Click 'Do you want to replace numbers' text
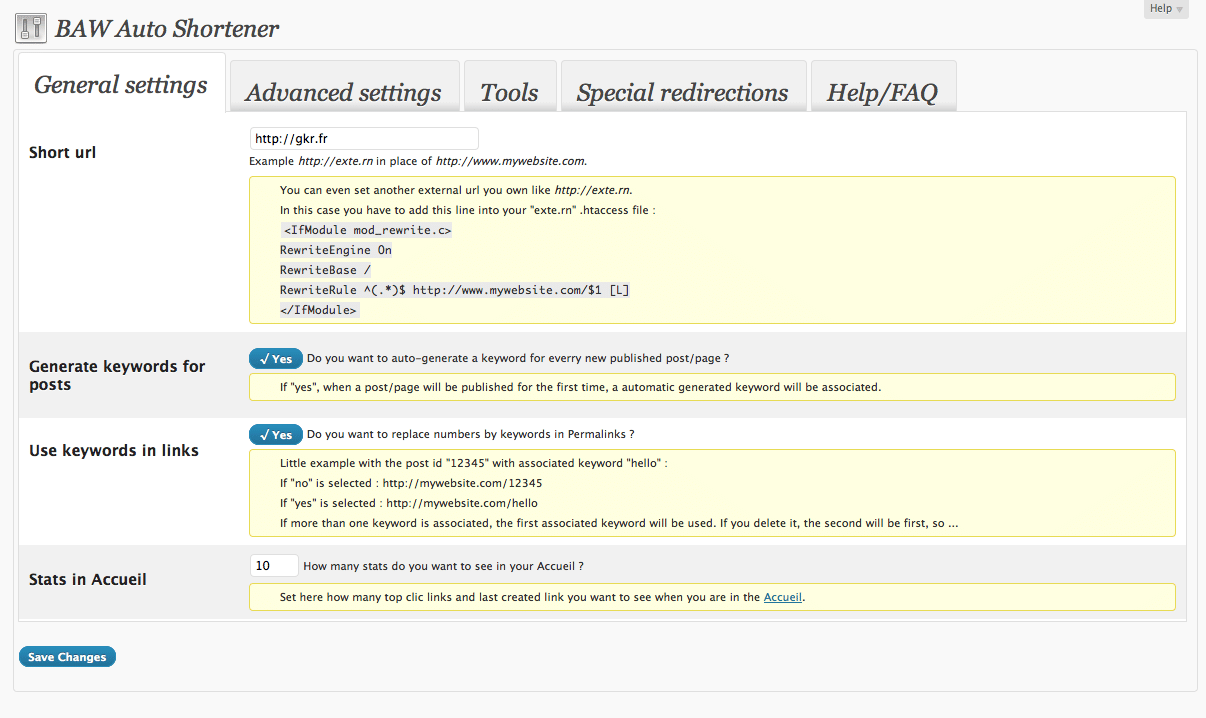1206x718 pixels. point(471,434)
